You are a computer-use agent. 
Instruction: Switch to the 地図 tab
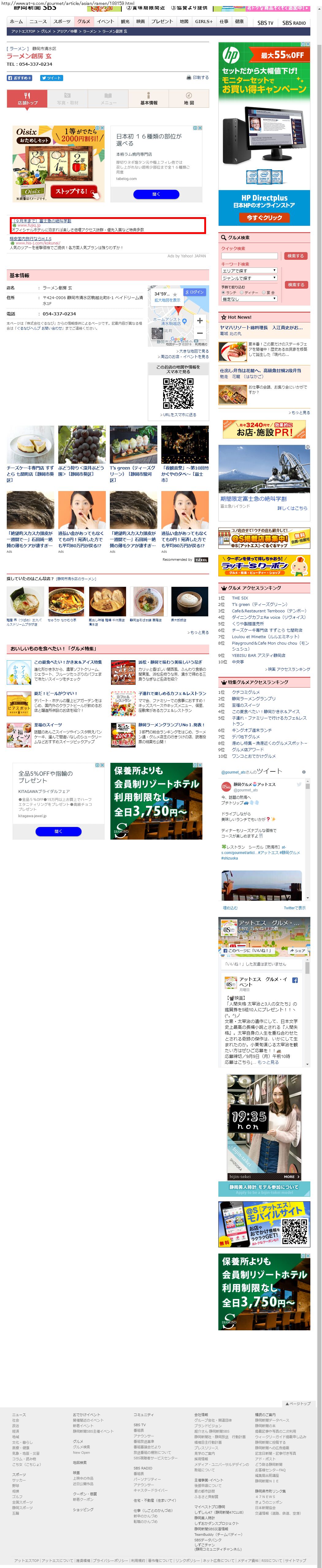[x=189, y=99]
